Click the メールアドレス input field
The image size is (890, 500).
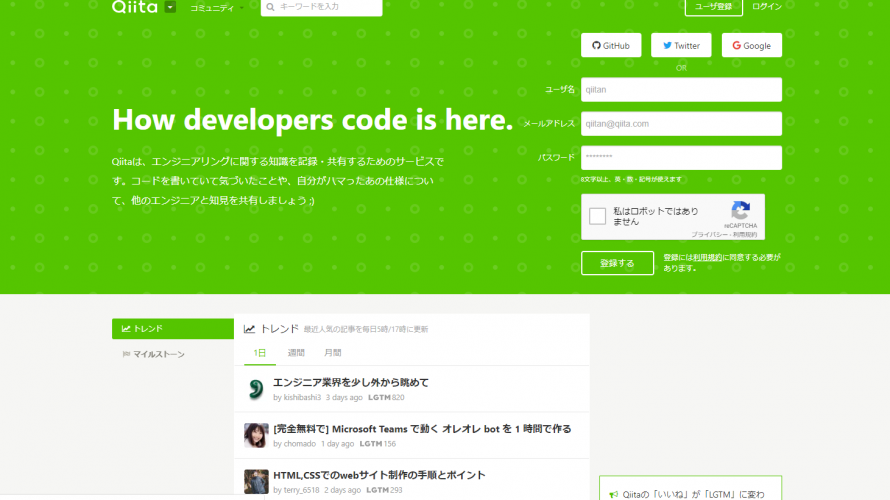tap(681, 124)
